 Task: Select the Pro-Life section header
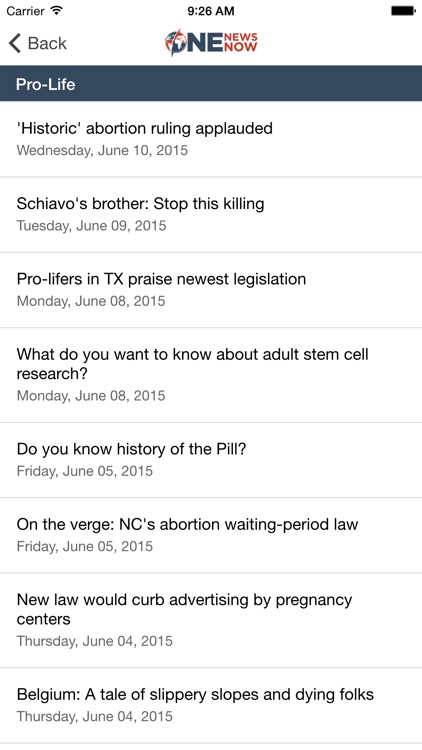click(211, 84)
